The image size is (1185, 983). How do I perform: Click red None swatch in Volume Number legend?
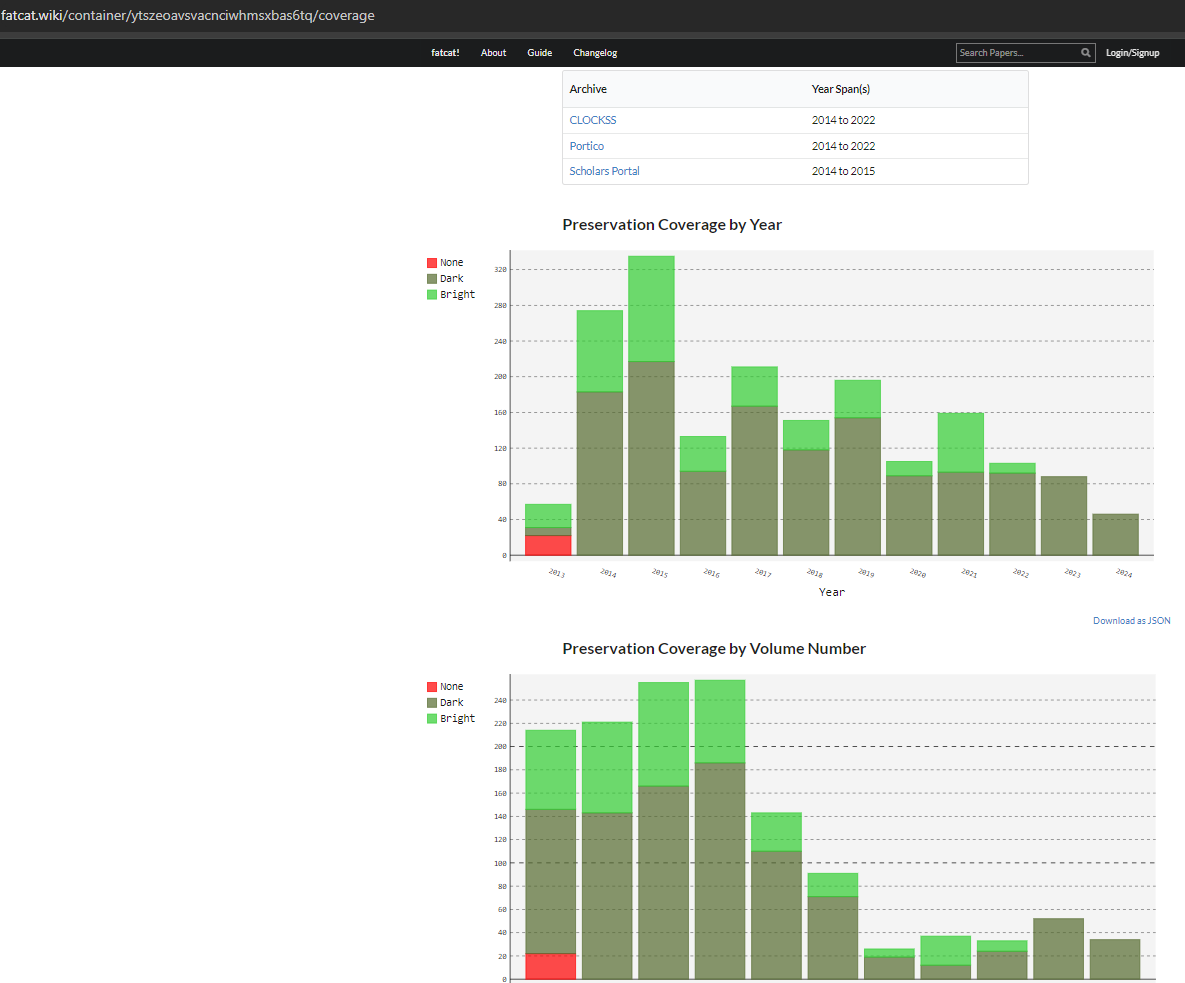point(432,687)
